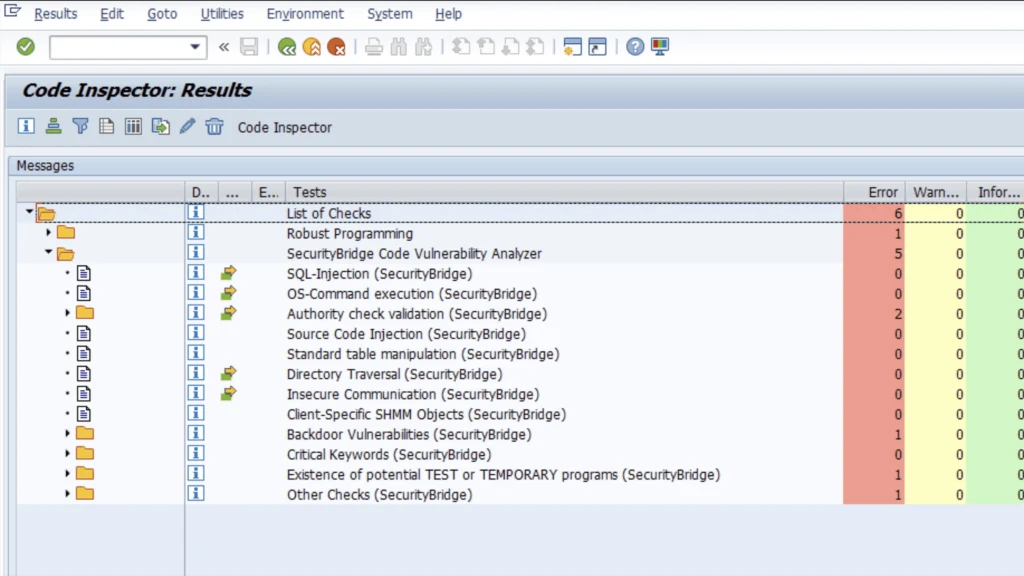1024x576 pixels.
Task: Select the 'Client-Specific SHMM Objects (SecurityBridge)' row text
Action: coord(426,415)
